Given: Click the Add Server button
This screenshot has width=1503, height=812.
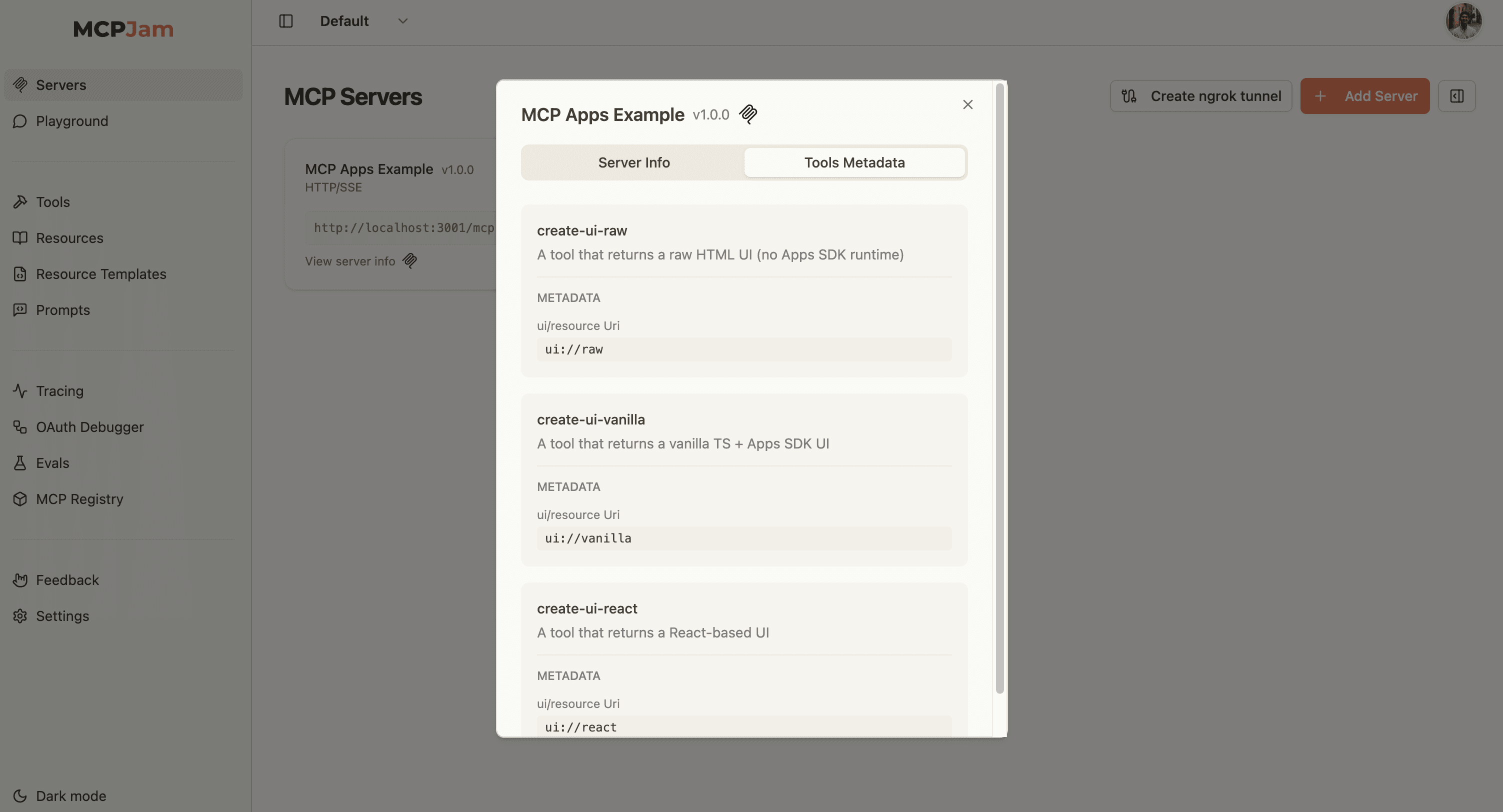Looking at the screenshot, I should (1364, 95).
